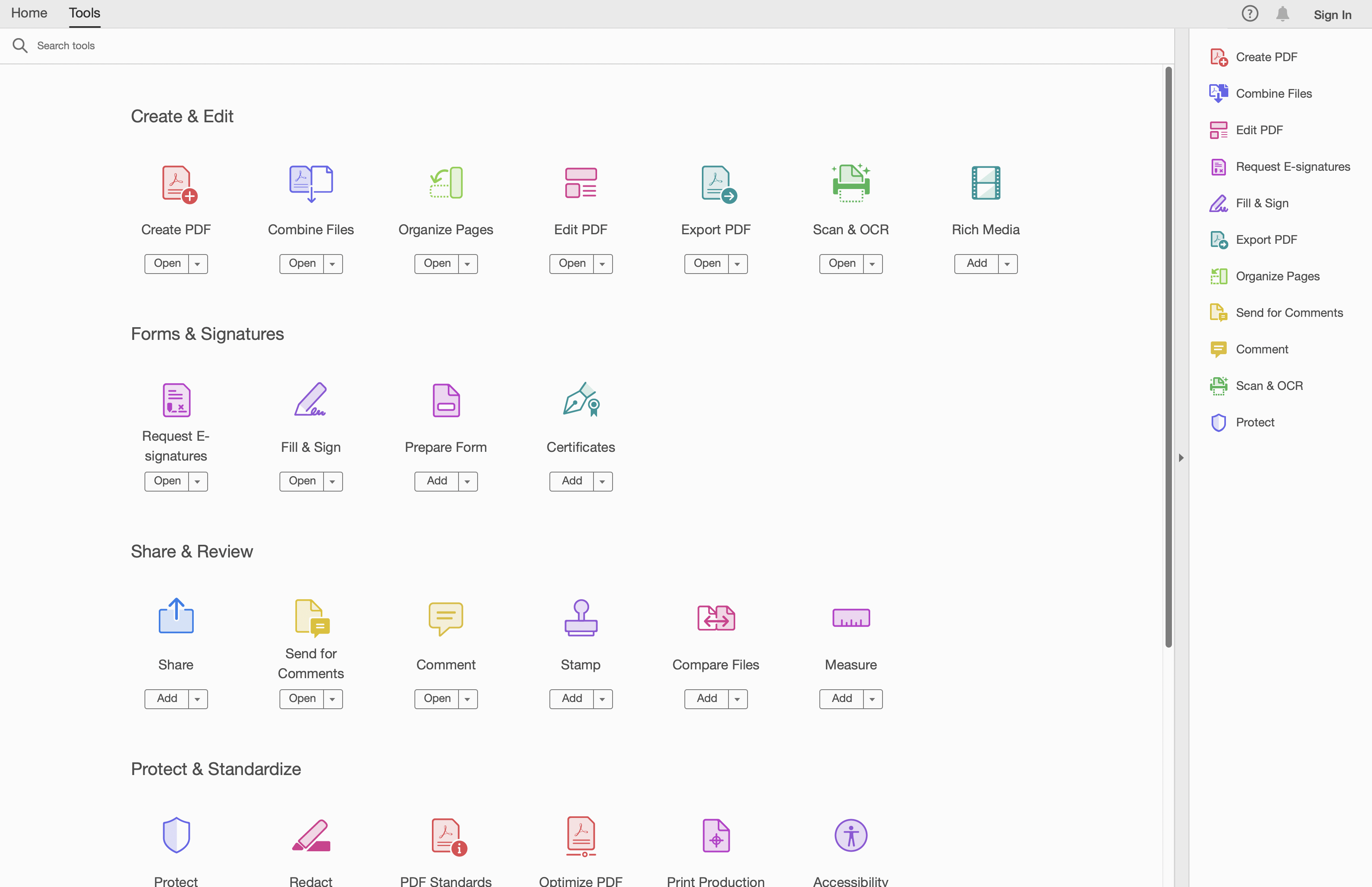Screen dimensions: 1372x887
Task: Open Fill & Sign from the right sidebar
Action: tap(1249, 203)
